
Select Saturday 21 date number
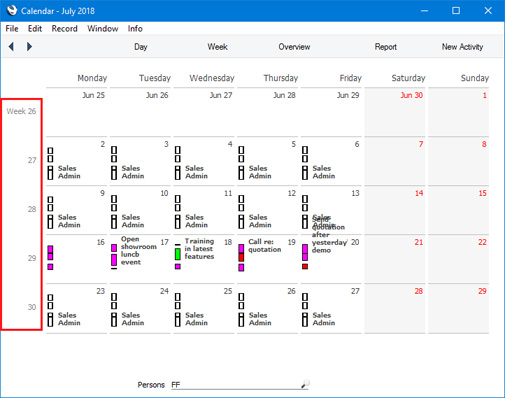coord(419,242)
